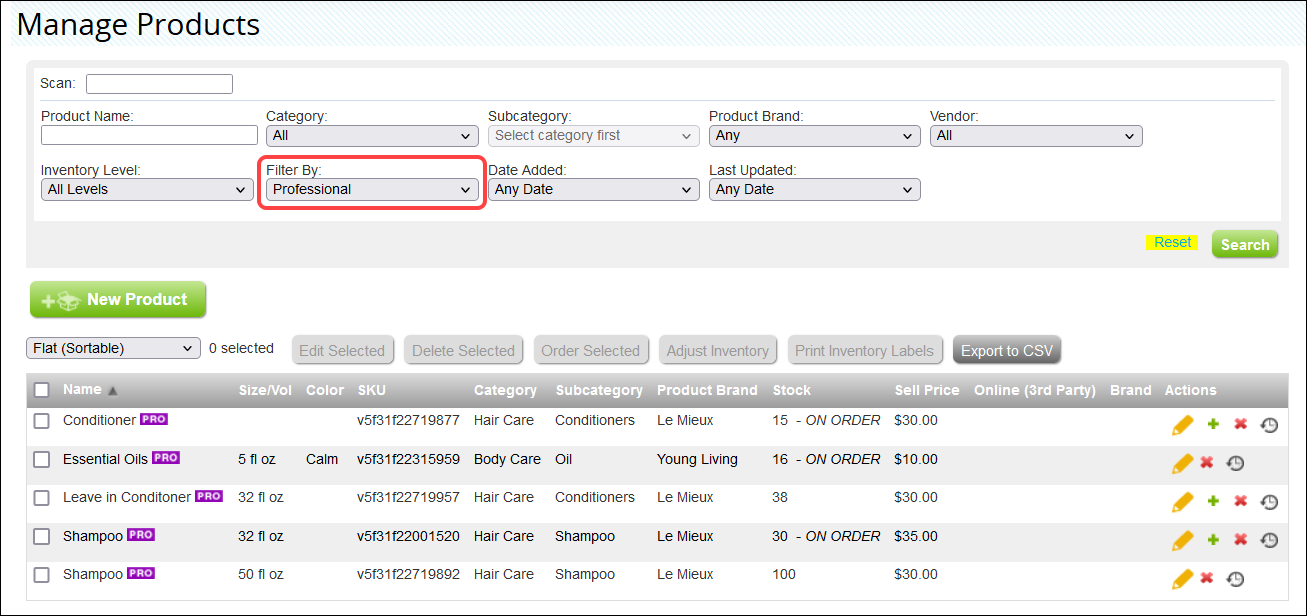The height and width of the screenshot is (616, 1307).
Task: Delete 50 fl oz Shampoo with red X
Action: tap(1206, 578)
